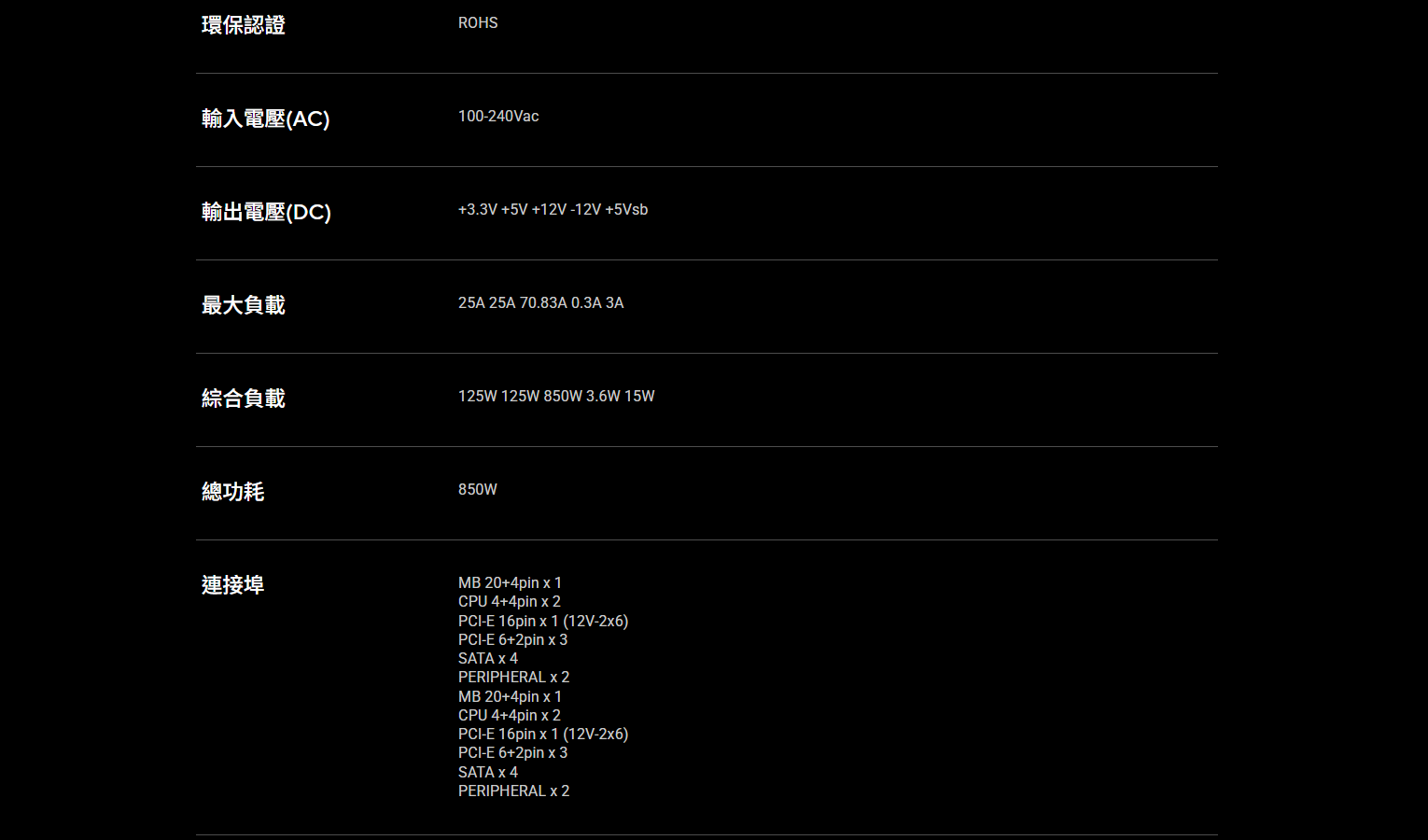
Task: Select the 綜合負載 heading
Action: point(244,399)
